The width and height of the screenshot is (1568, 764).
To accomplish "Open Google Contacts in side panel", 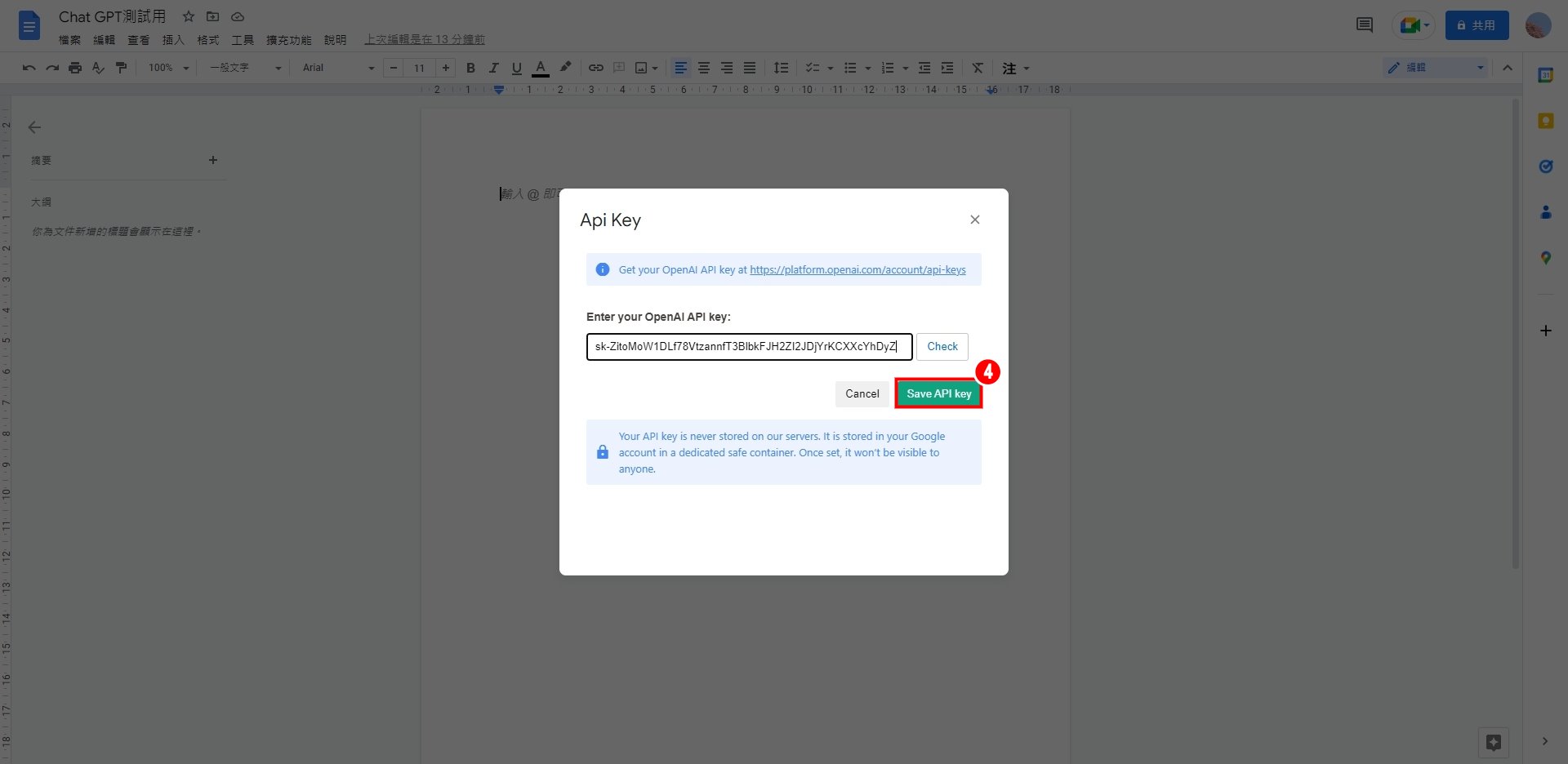I will (1545, 212).
